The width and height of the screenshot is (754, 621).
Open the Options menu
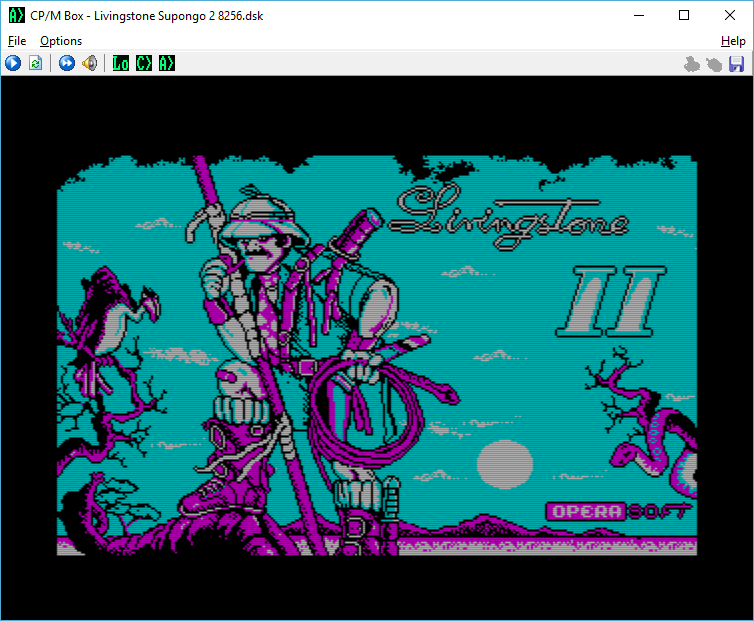click(61, 41)
